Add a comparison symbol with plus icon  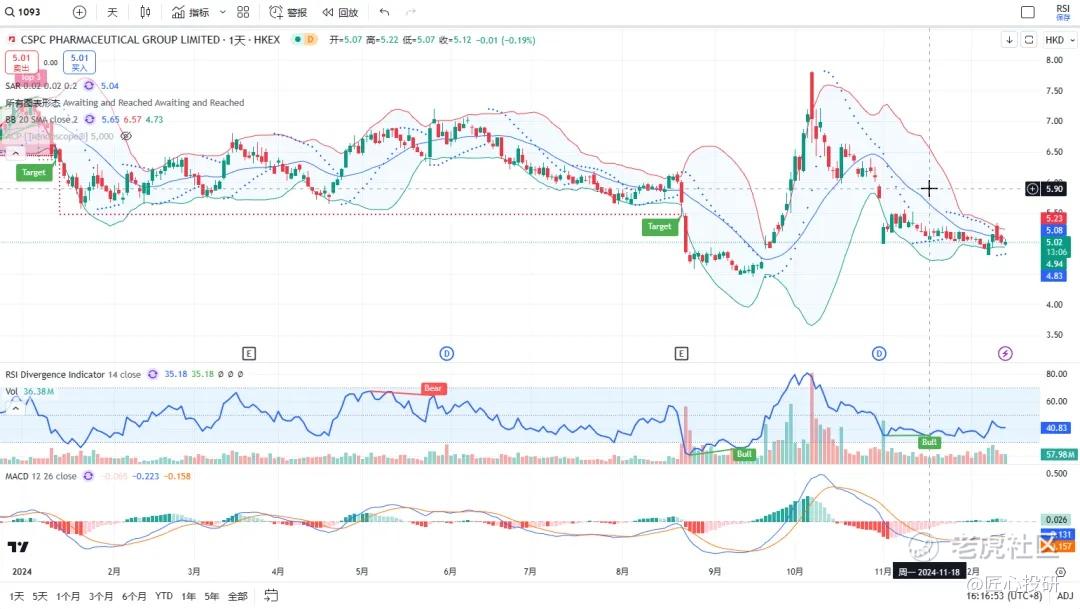[79, 12]
